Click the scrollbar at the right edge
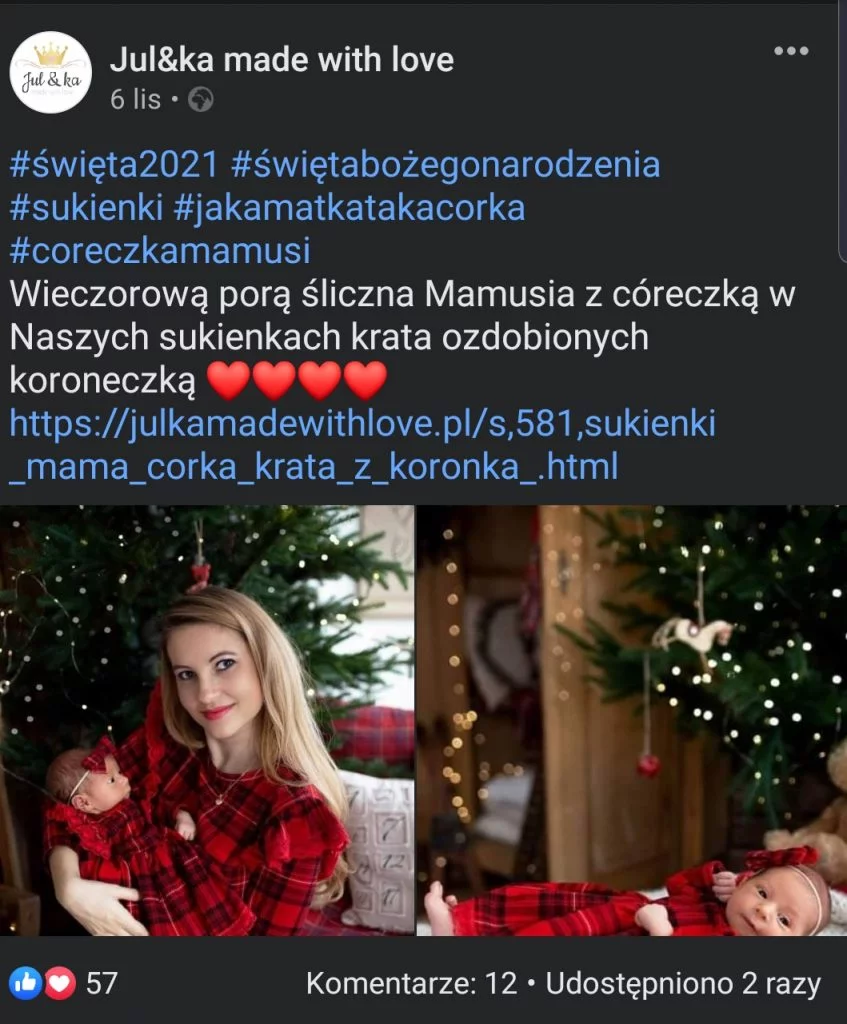Viewport: 847px width, 1024px height. pos(842,131)
